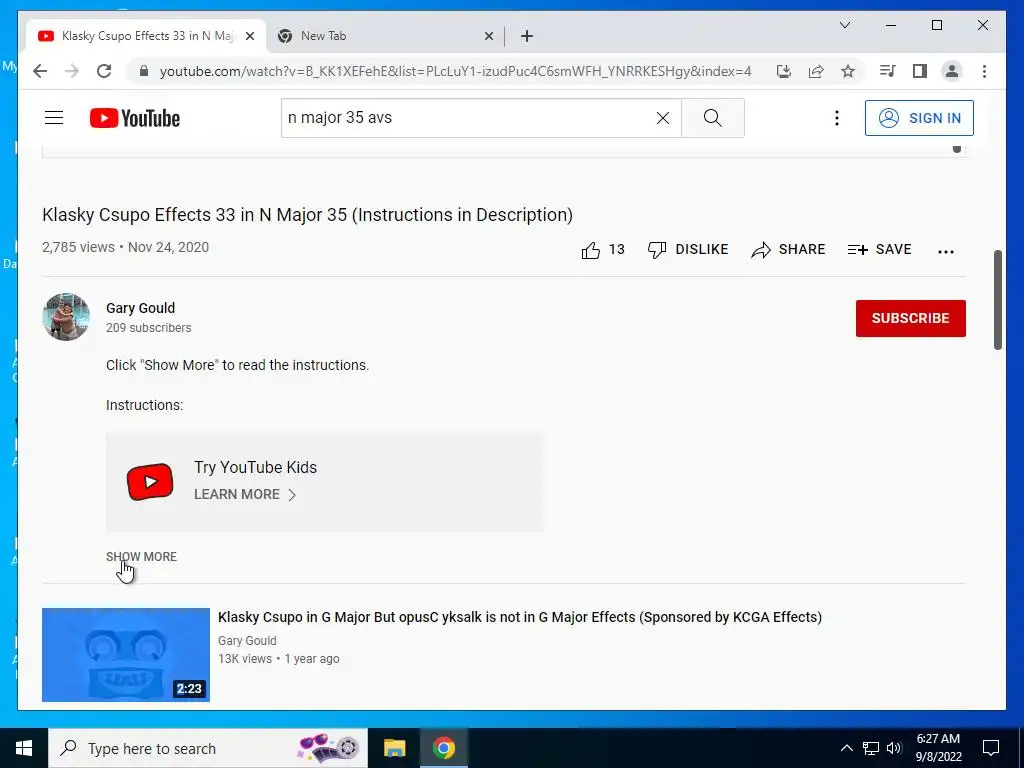Open the Chrome profile avatar
The image size is (1024, 768).
click(x=952, y=71)
